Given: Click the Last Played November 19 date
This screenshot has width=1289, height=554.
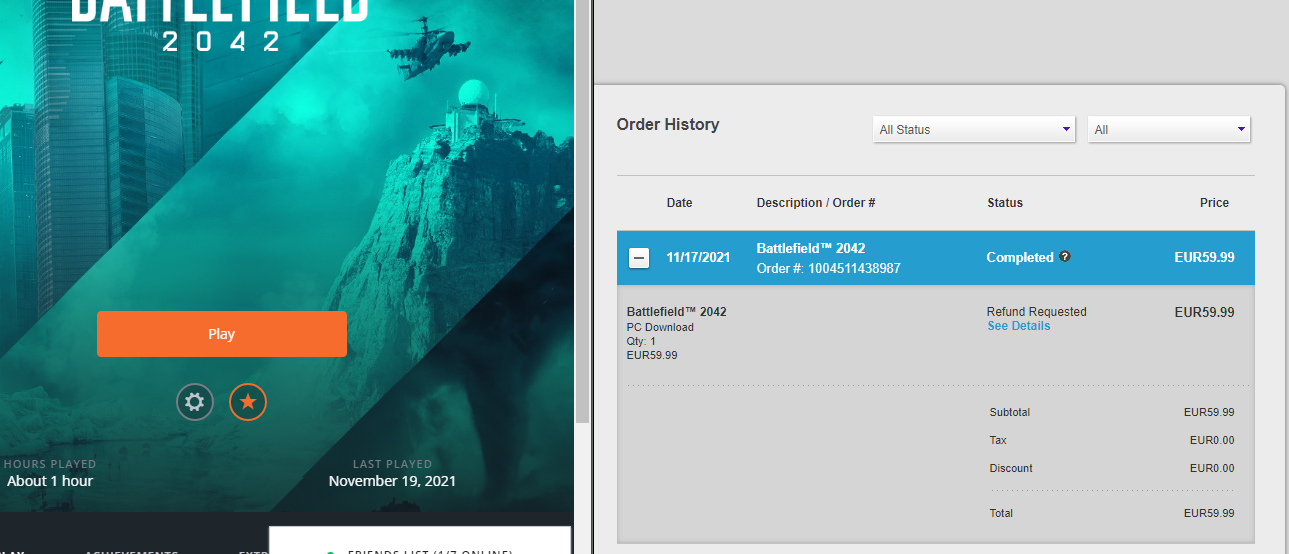Looking at the screenshot, I should (392, 481).
